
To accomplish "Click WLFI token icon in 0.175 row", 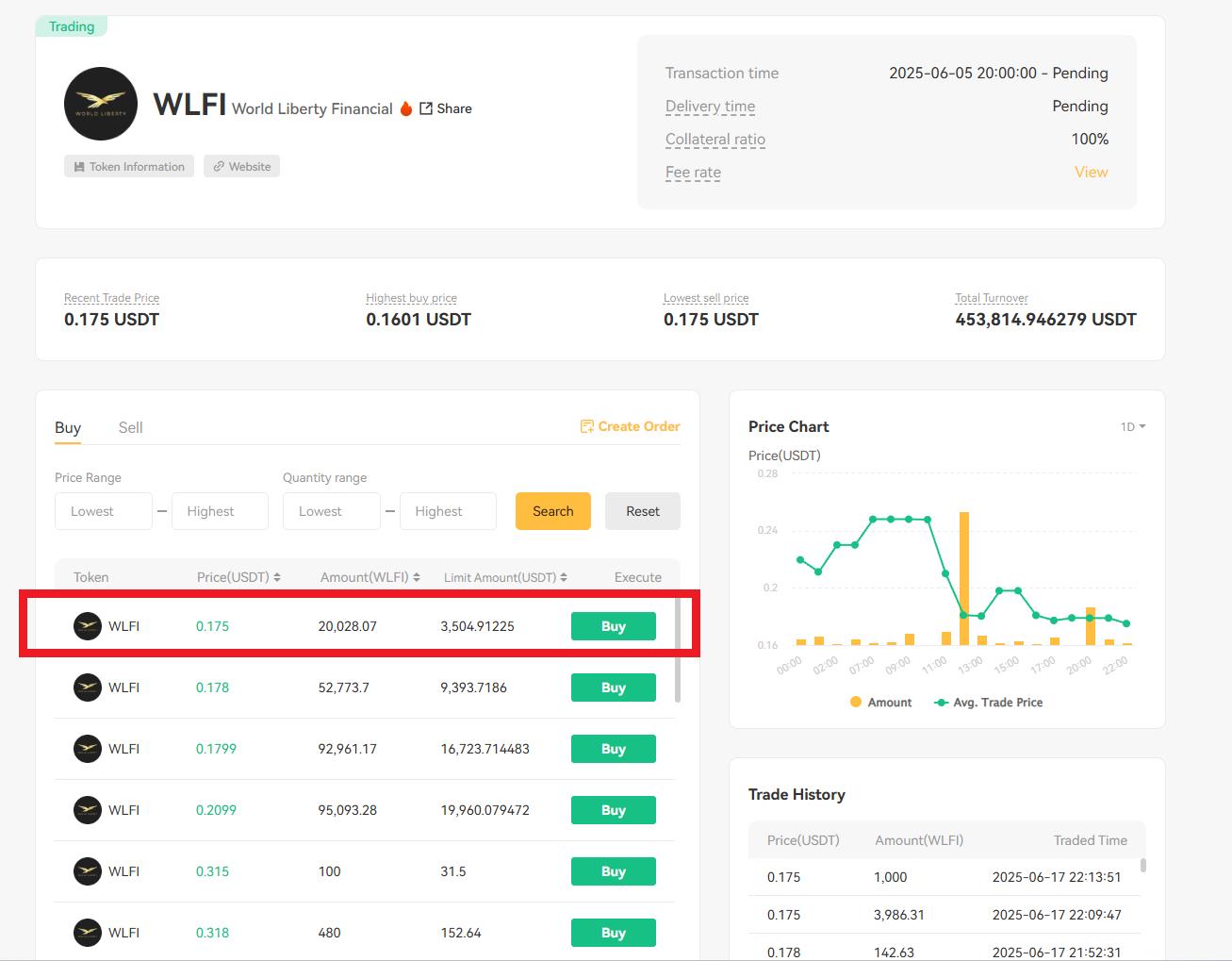I will [88, 626].
